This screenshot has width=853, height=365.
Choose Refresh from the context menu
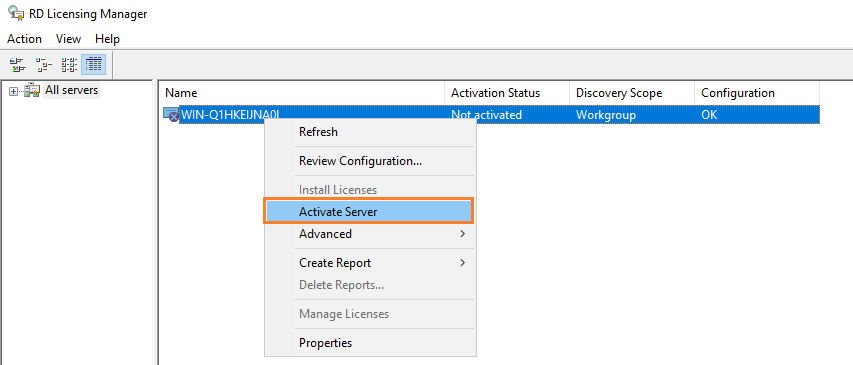(x=370, y=132)
